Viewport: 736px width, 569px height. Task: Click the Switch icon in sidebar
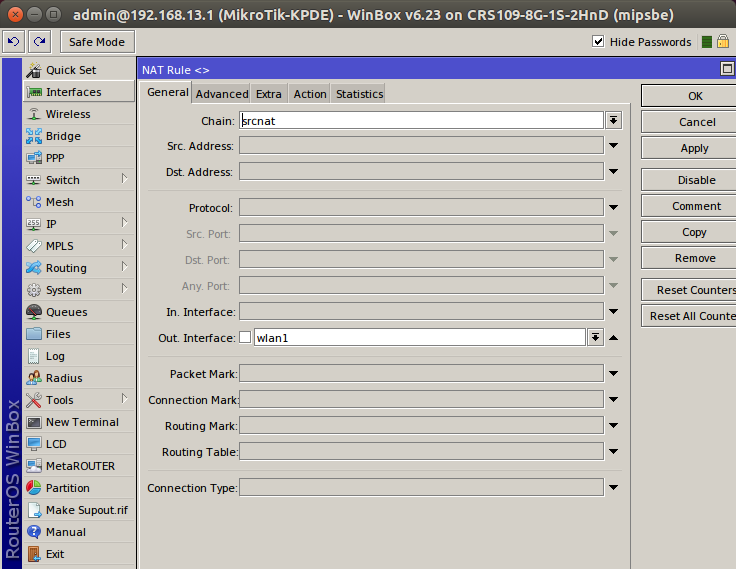click(34, 180)
